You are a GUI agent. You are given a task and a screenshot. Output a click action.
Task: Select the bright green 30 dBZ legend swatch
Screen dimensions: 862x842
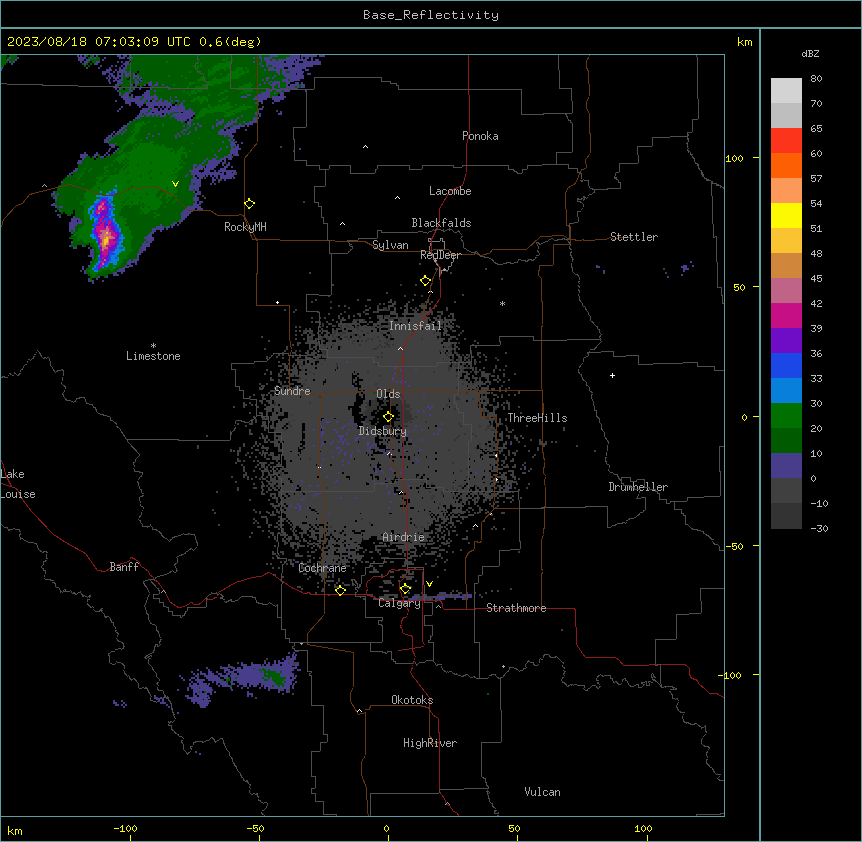[x=786, y=416]
